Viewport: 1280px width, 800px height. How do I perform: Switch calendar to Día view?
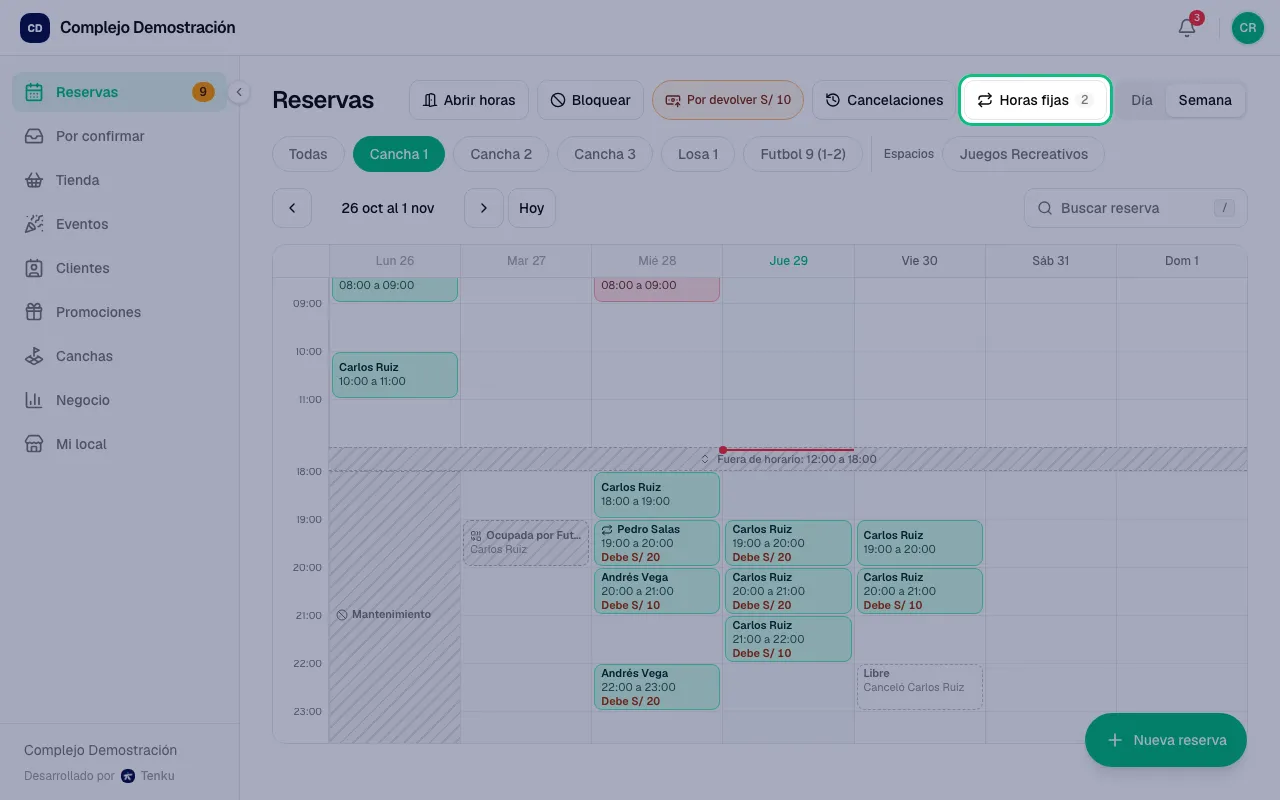[1141, 100]
